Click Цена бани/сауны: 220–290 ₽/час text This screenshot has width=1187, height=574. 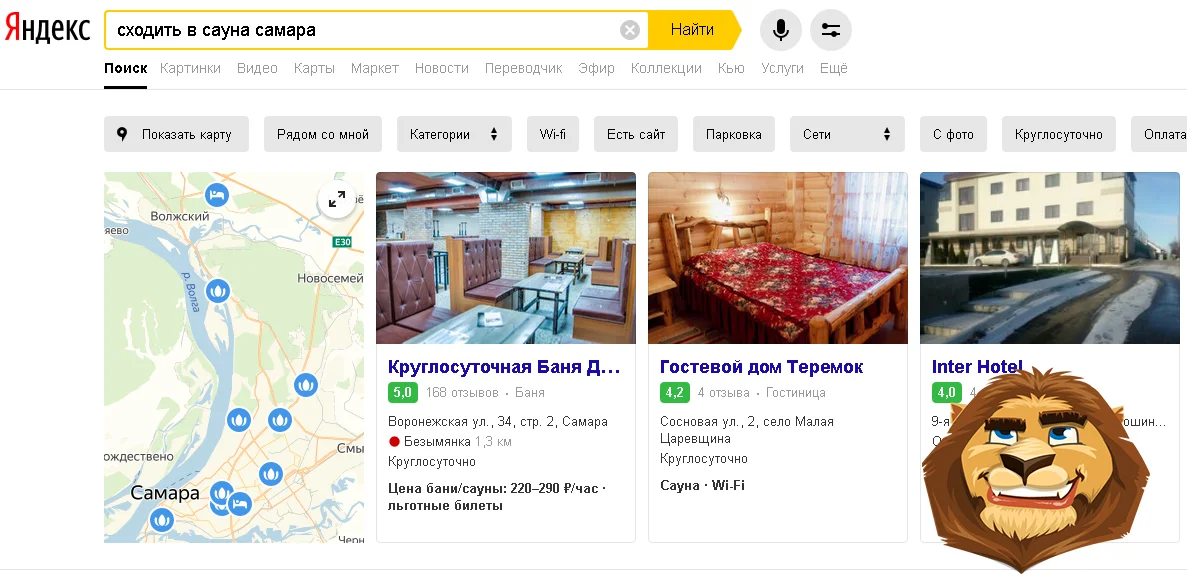494,489
